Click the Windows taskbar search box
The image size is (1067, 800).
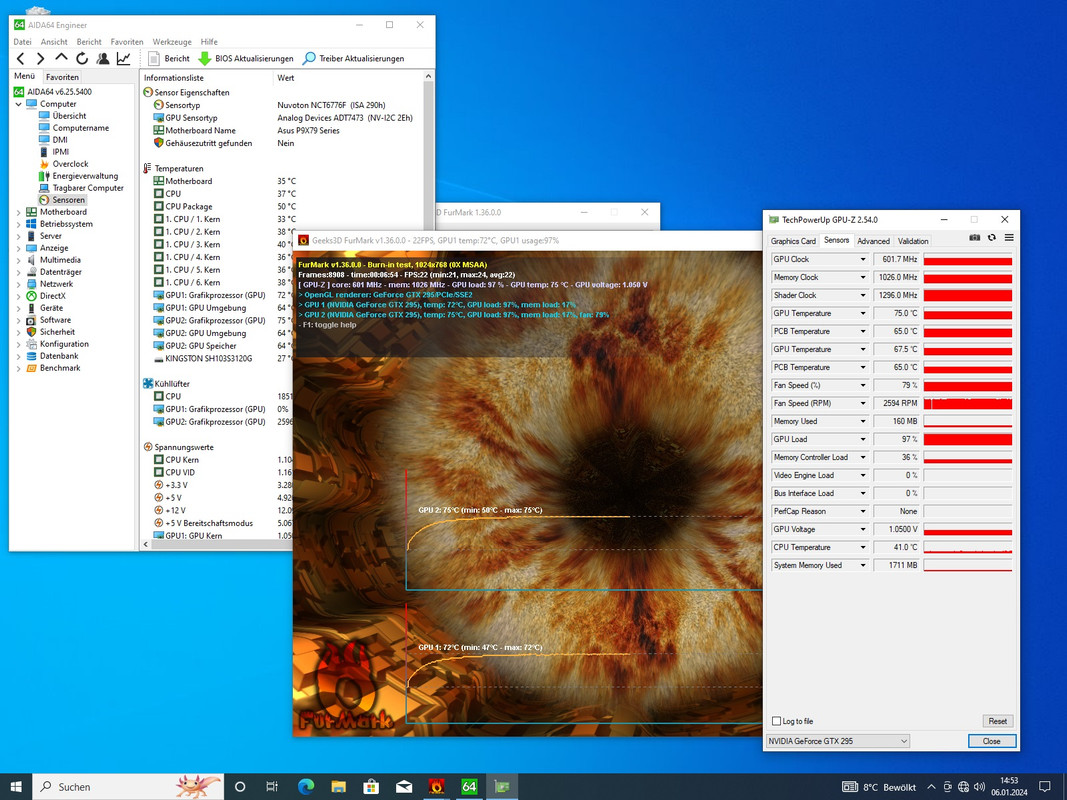pos(128,787)
